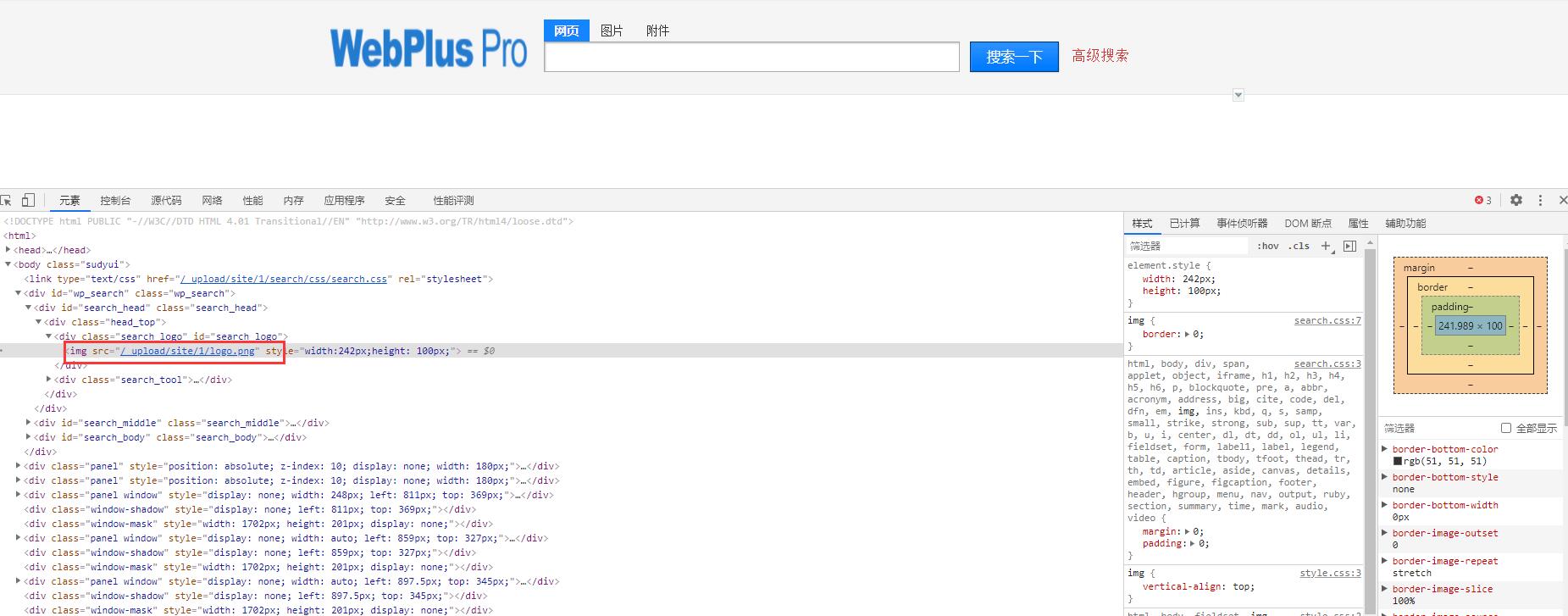
Task: Switch to the 控制台 tab
Action: (115, 201)
